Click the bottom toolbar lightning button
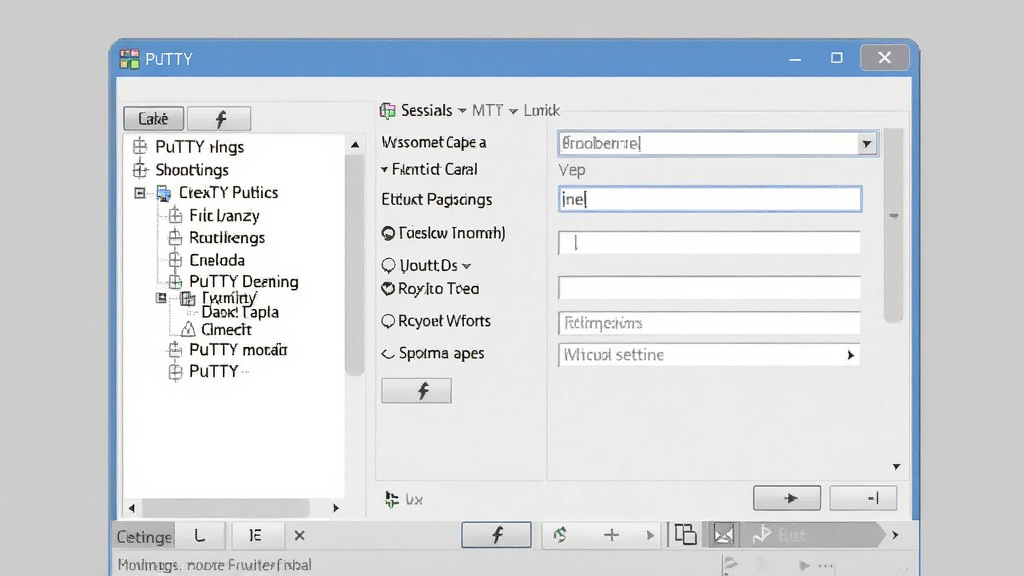This screenshot has width=1024, height=576. 496,535
